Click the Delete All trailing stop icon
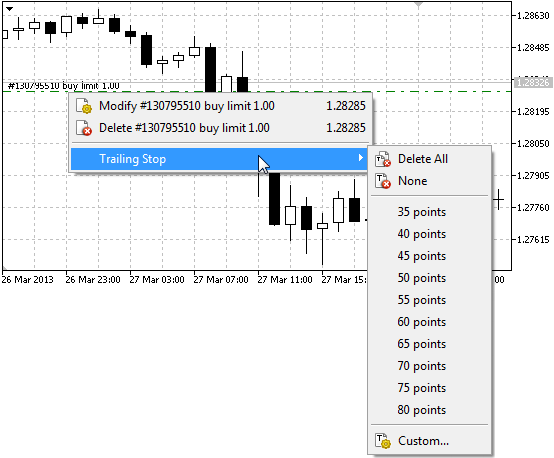This screenshot has height=458, width=554. [x=383, y=159]
